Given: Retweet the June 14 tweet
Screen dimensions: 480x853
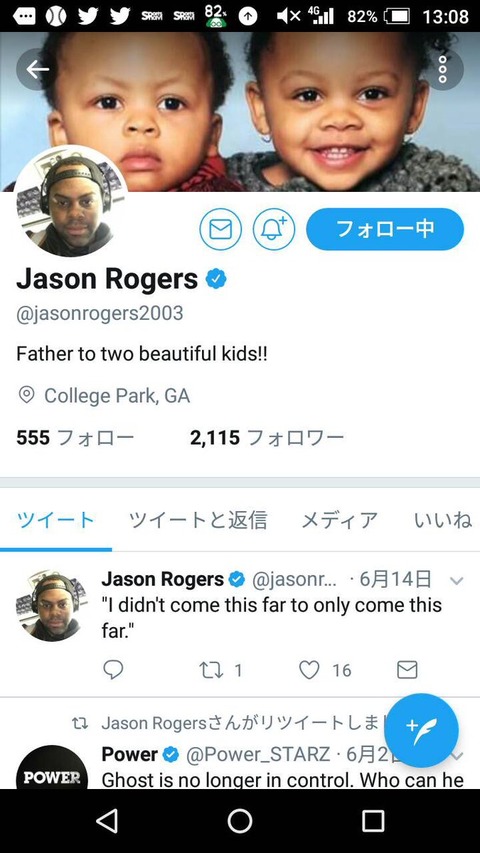Looking at the screenshot, I should (x=210, y=670).
